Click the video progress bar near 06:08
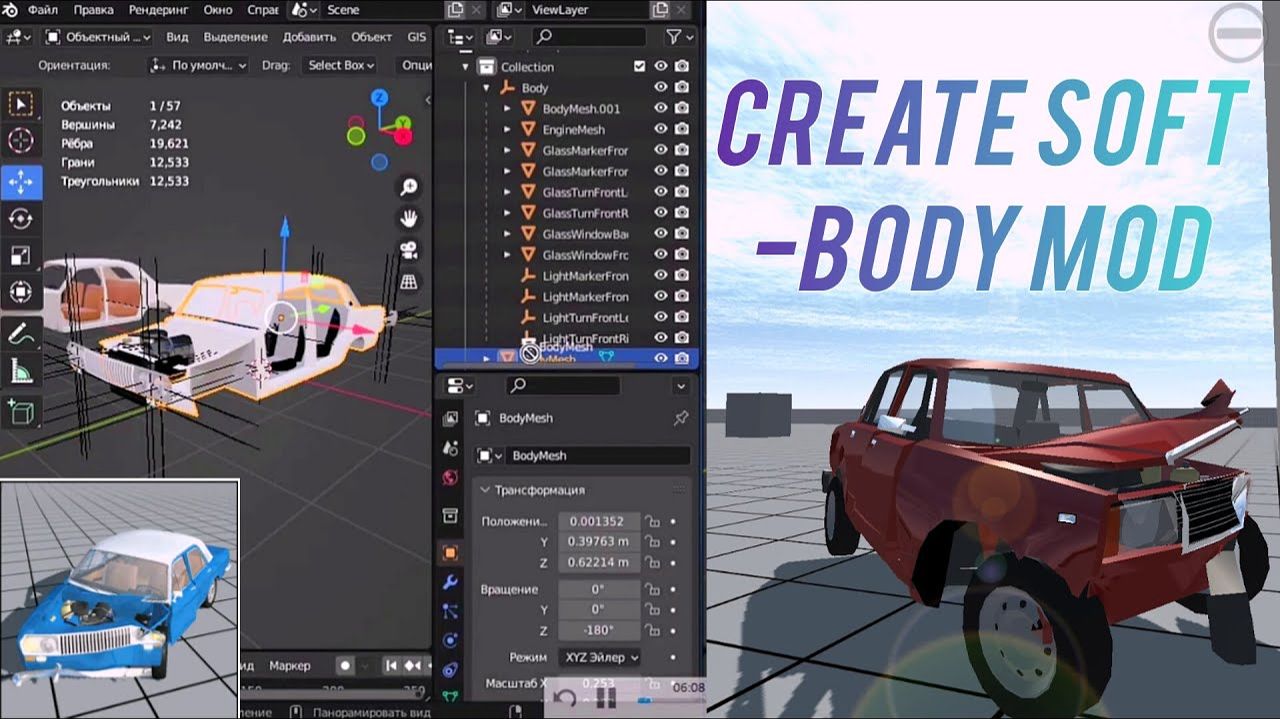This screenshot has width=1280, height=719. (x=670, y=701)
